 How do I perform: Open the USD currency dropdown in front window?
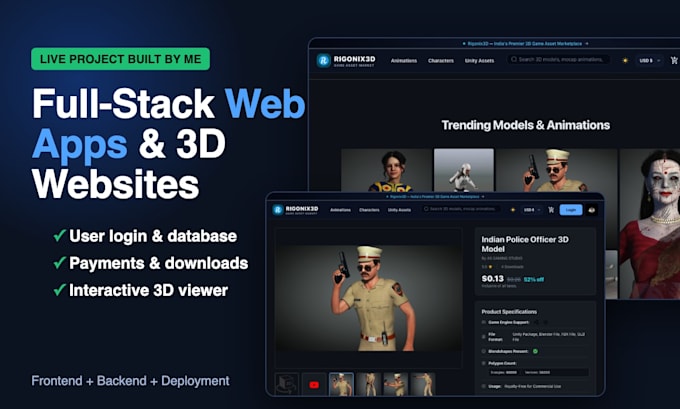pos(532,210)
